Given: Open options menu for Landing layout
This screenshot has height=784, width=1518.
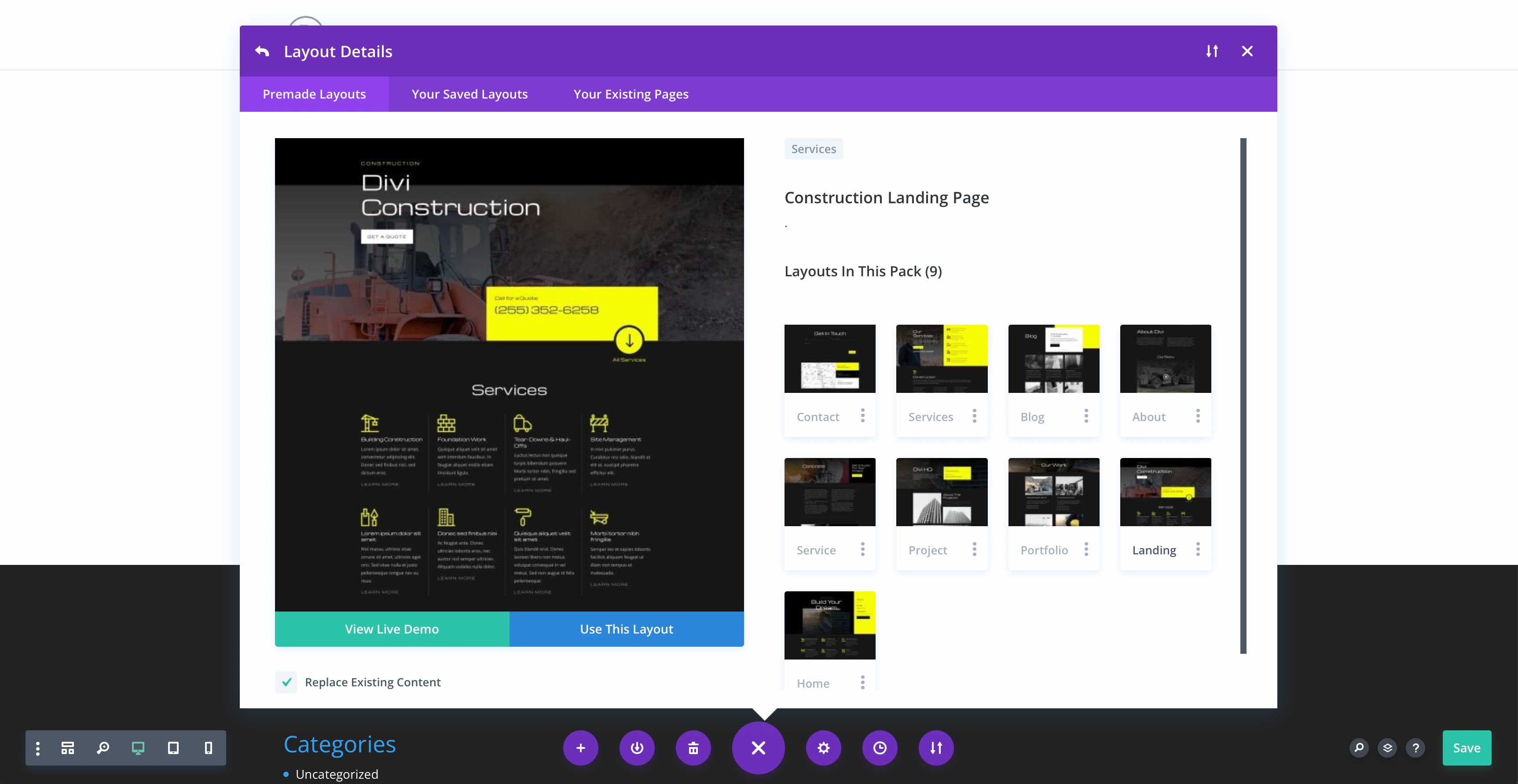Looking at the screenshot, I should [x=1197, y=549].
